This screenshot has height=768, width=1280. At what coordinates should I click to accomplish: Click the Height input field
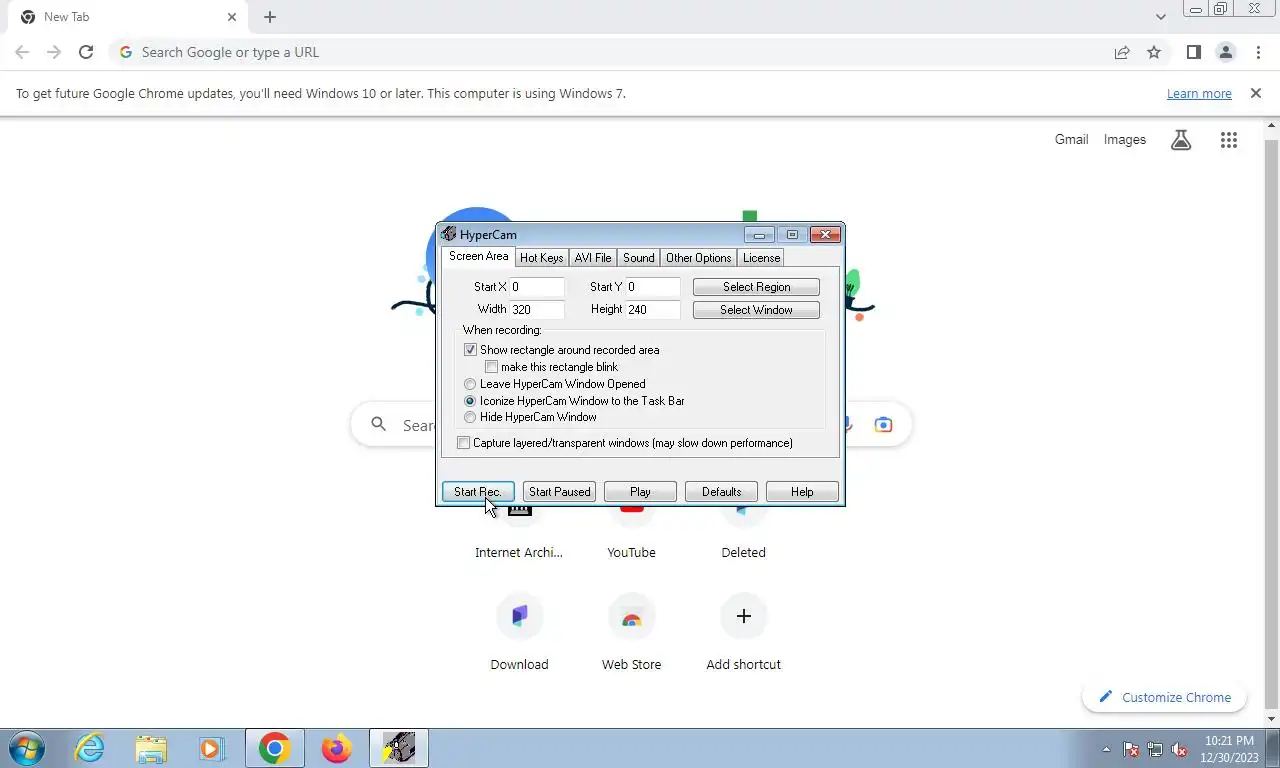click(653, 310)
